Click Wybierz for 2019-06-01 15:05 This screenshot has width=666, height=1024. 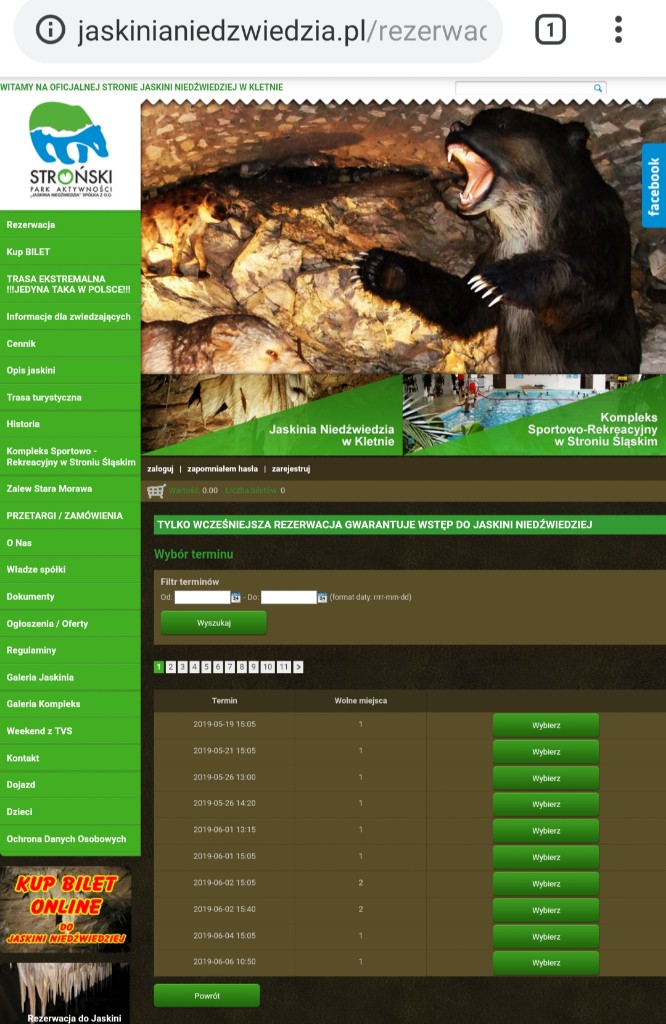(546, 857)
